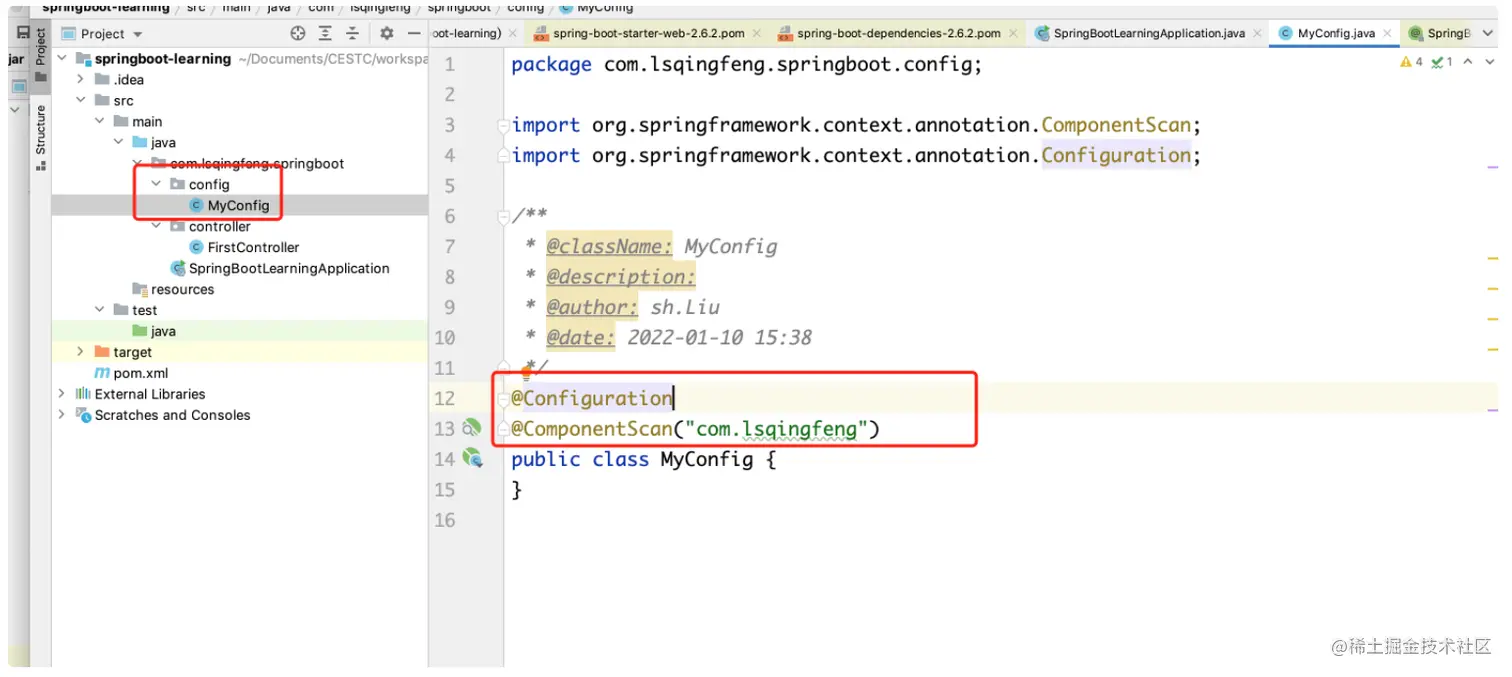Image resolution: width=1512 pixels, height=677 pixels.
Task: Expand the target folder
Action: (x=81, y=352)
